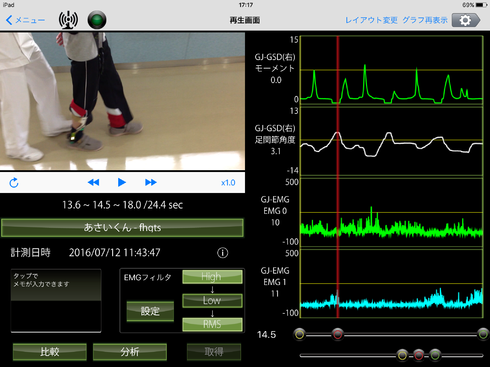Tap the wireless sensor antenna icon
Viewport: 490px width, 367px height.
pos(68,20)
